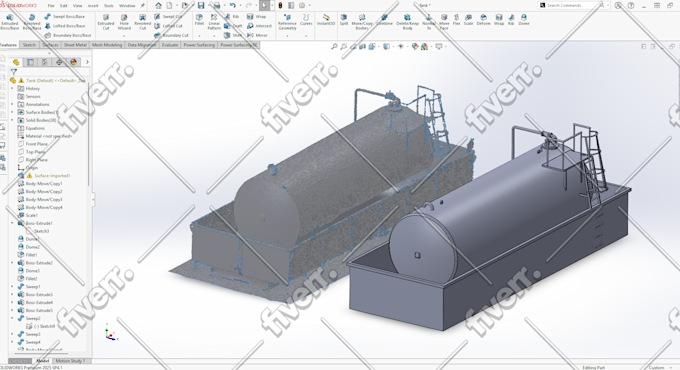Screen dimensions: 680x370
Task: Open the File menu
Action: pos(51,6)
